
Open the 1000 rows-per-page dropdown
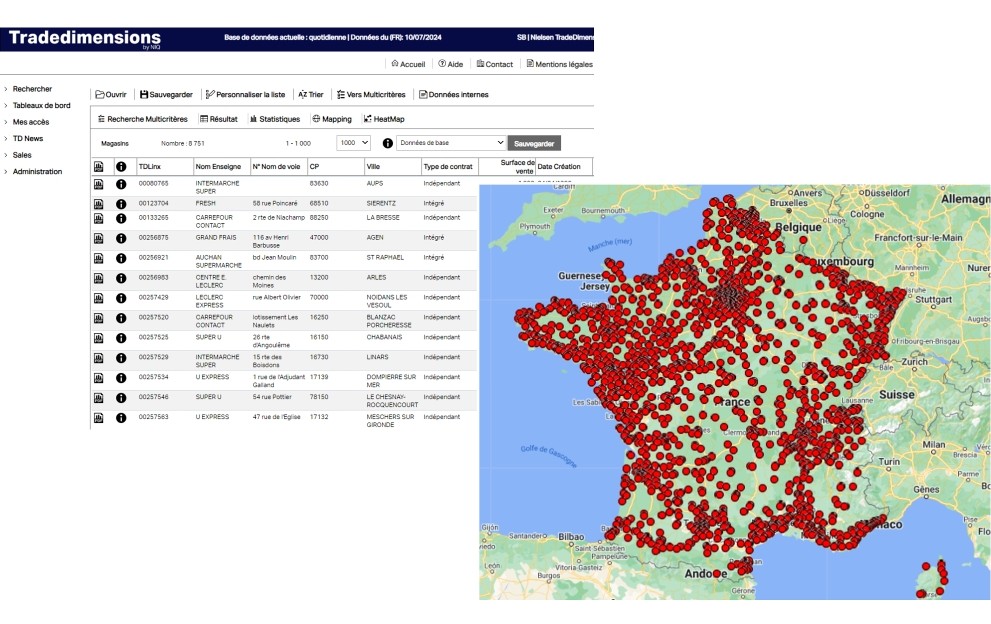[353, 143]
